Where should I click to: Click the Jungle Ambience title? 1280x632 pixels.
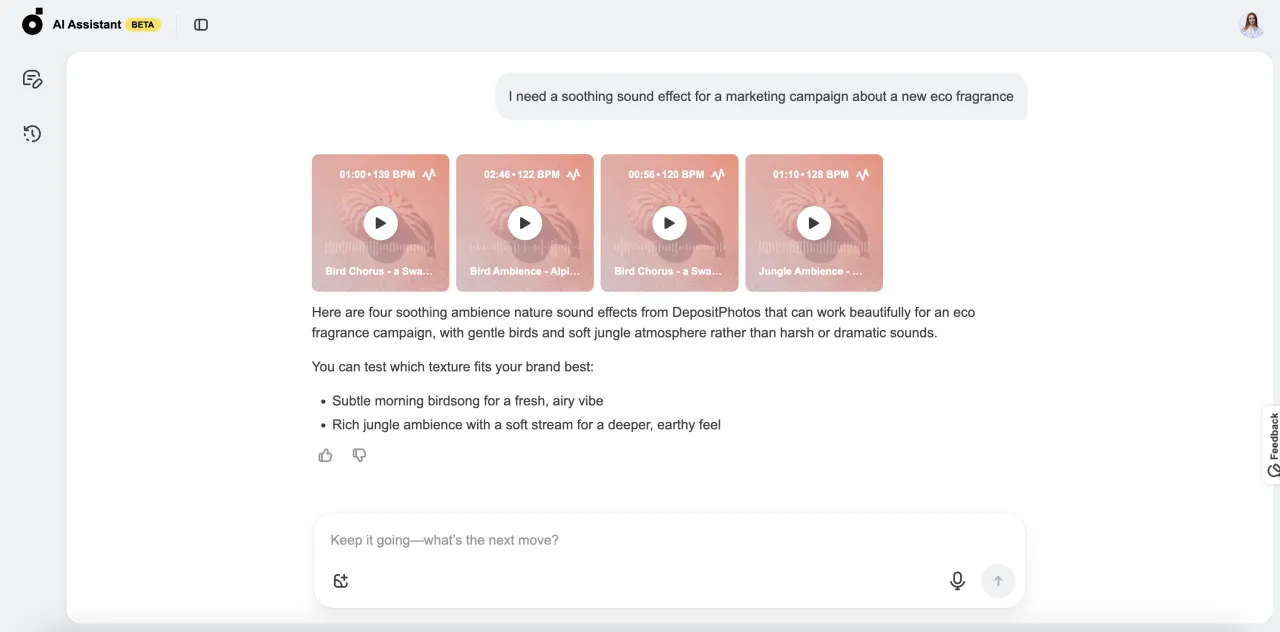(810, 271)
